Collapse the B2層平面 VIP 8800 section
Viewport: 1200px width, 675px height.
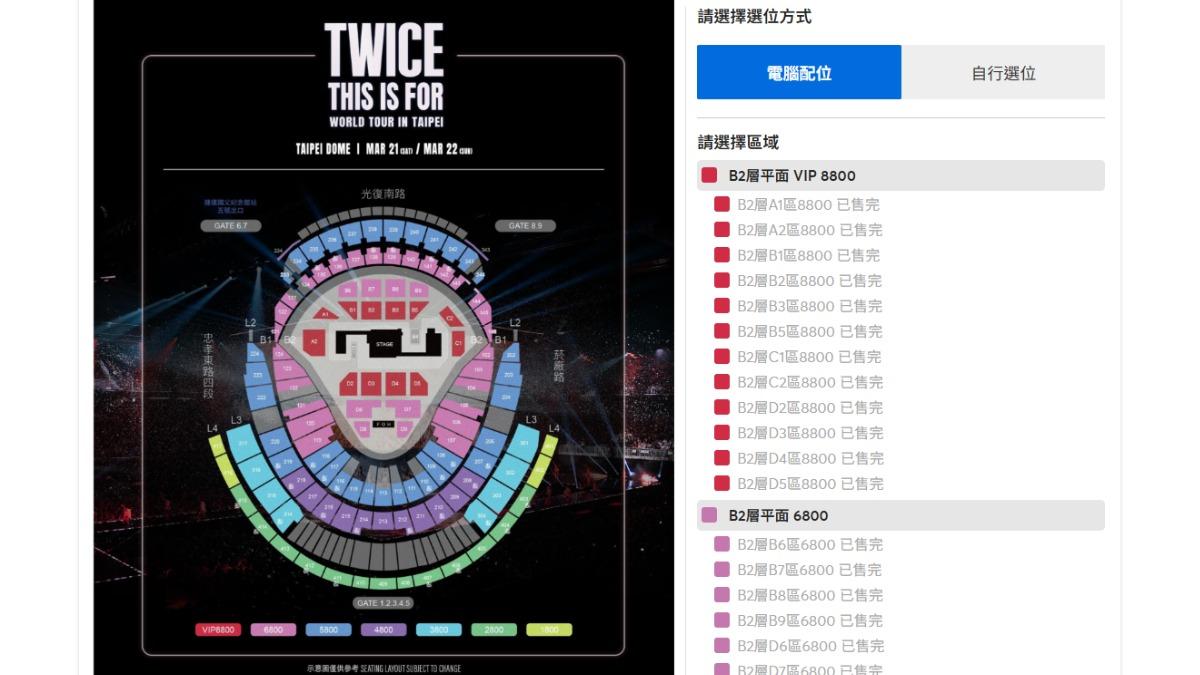[900, 175]
